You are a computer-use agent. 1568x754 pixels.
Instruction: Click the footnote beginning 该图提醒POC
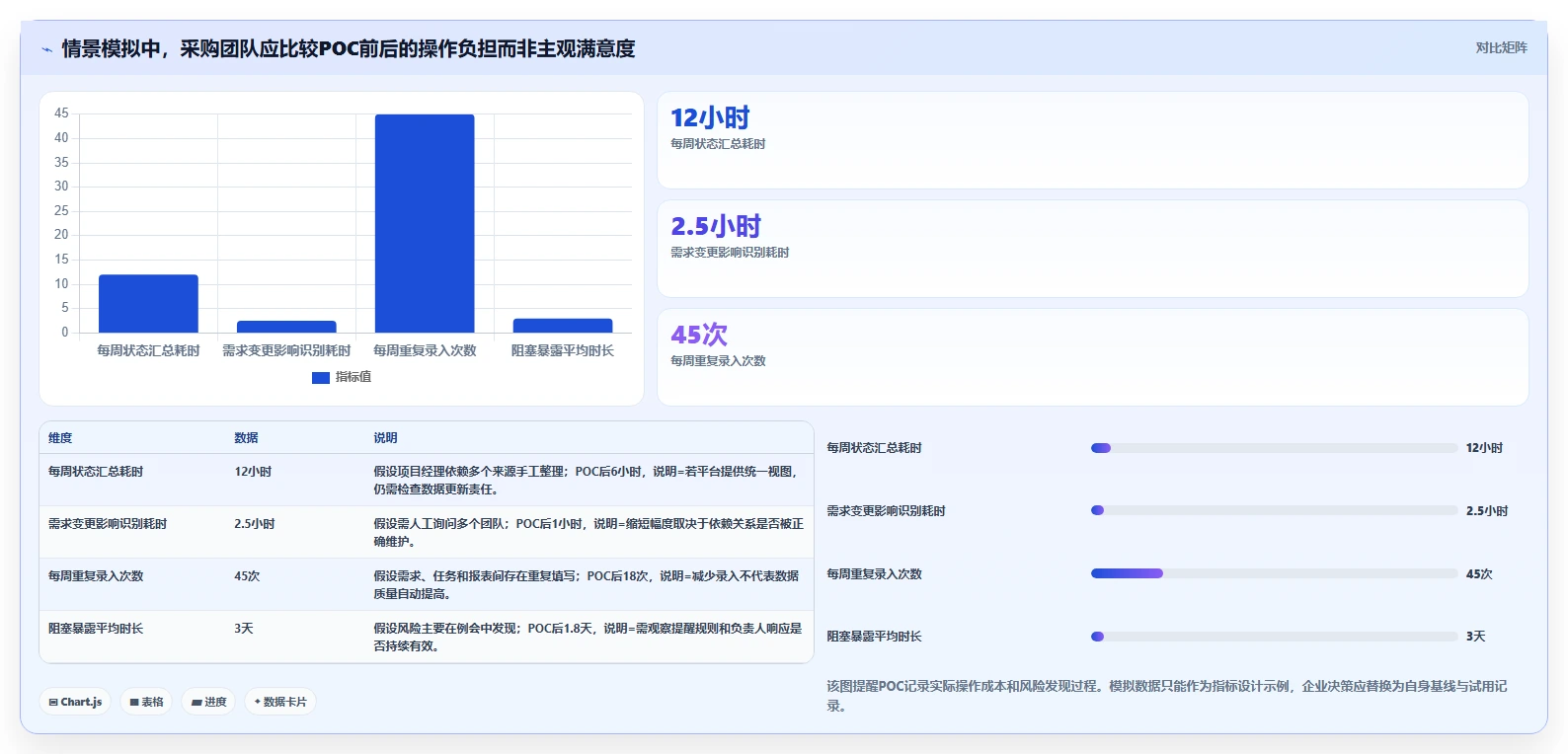[x=1167, y=696]
